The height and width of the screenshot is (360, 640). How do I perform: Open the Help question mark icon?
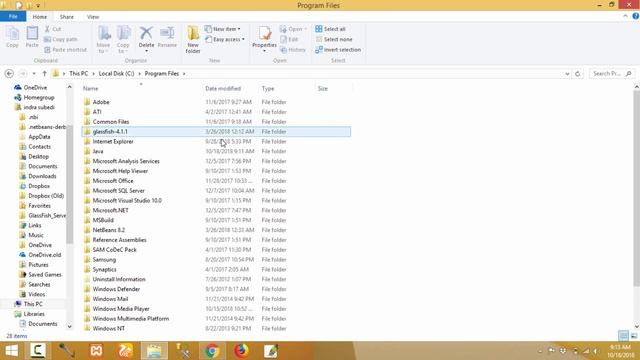[636, 16]
